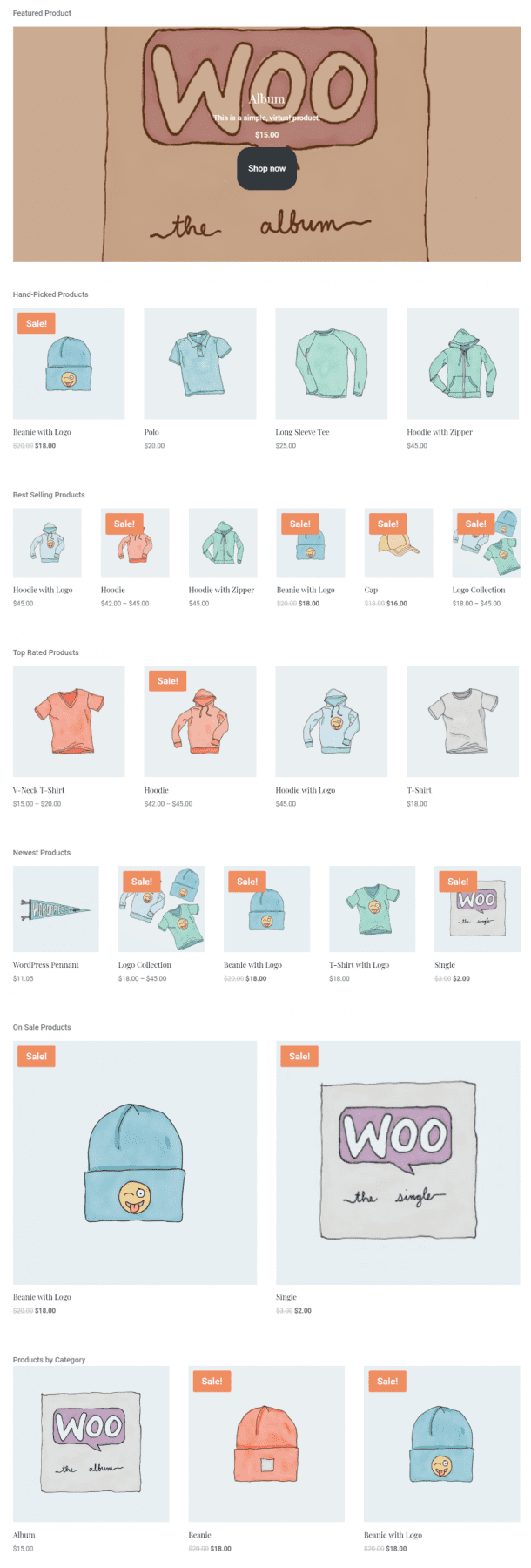Open the Single thumbnail in Newest Products
Screen dimensions: 531x1568
coord(477,909)
